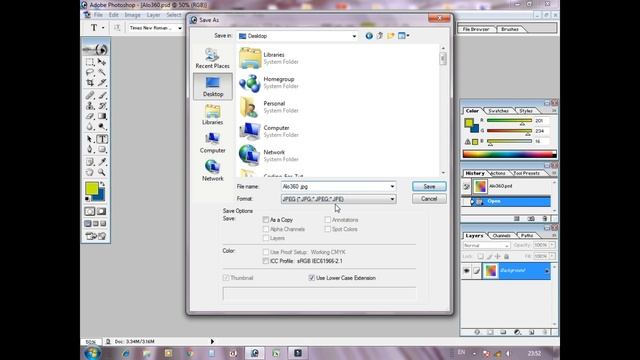Select the Type tool in the toolbox
The image size is (640, 360).
(x=102, y=139)
